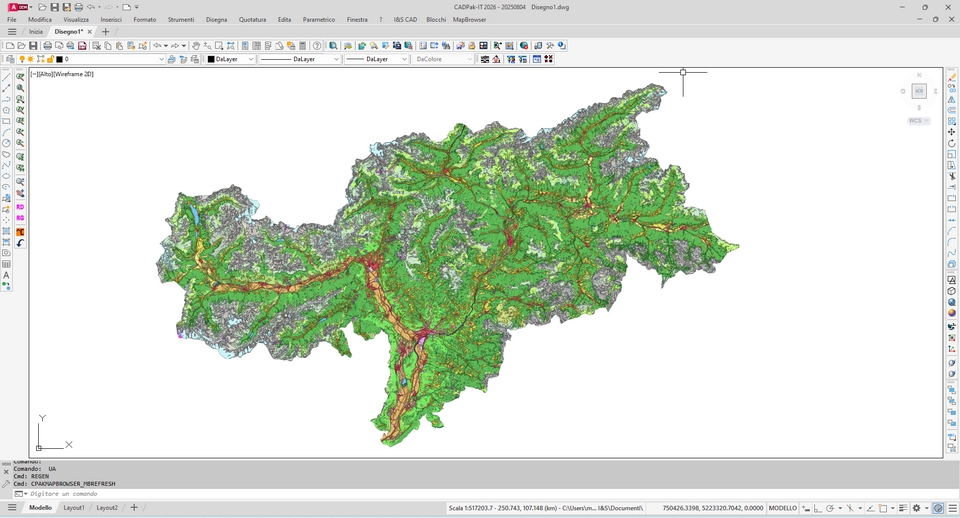Select the Spline draw tool
This screenshot has height=518, width=960.
click(6, 165)
